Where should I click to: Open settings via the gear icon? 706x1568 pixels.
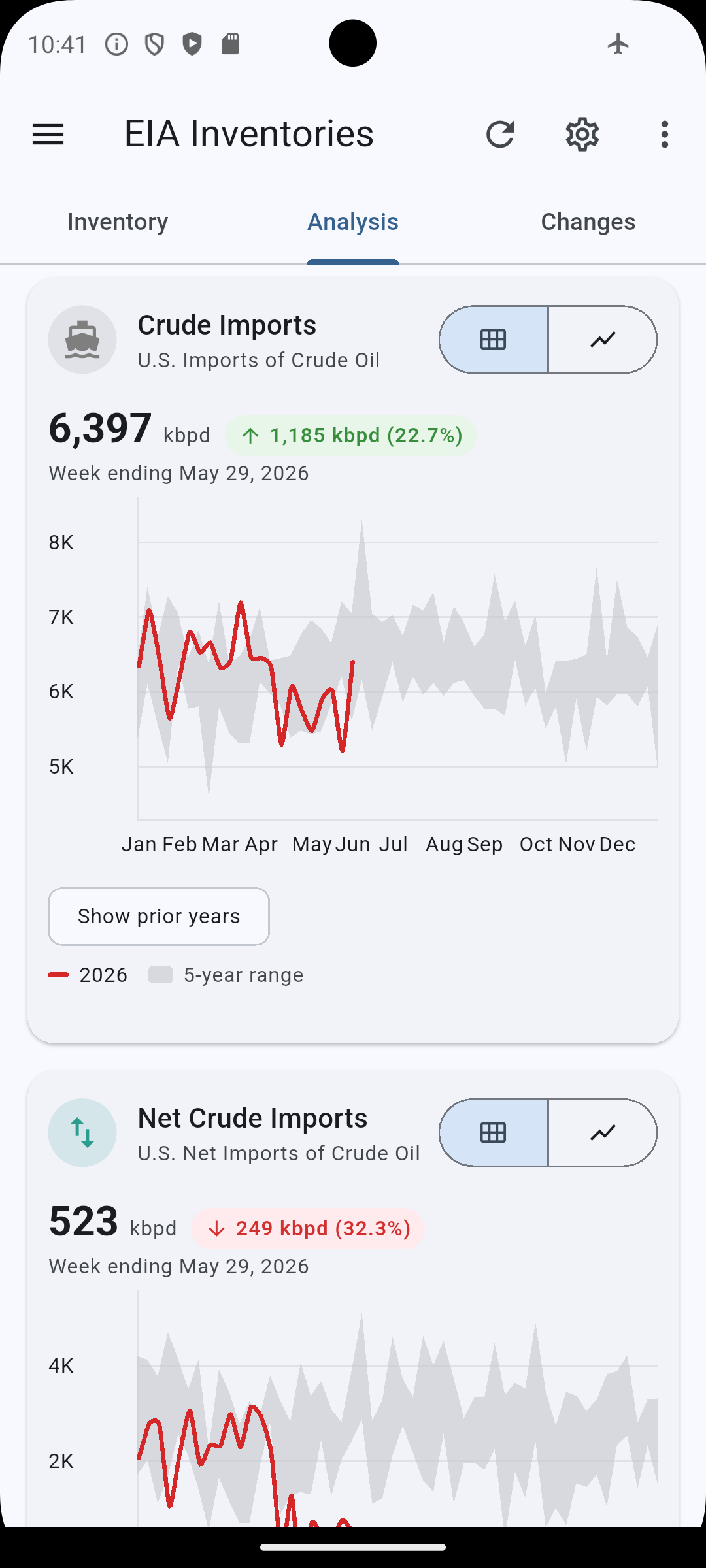(582, 135)
